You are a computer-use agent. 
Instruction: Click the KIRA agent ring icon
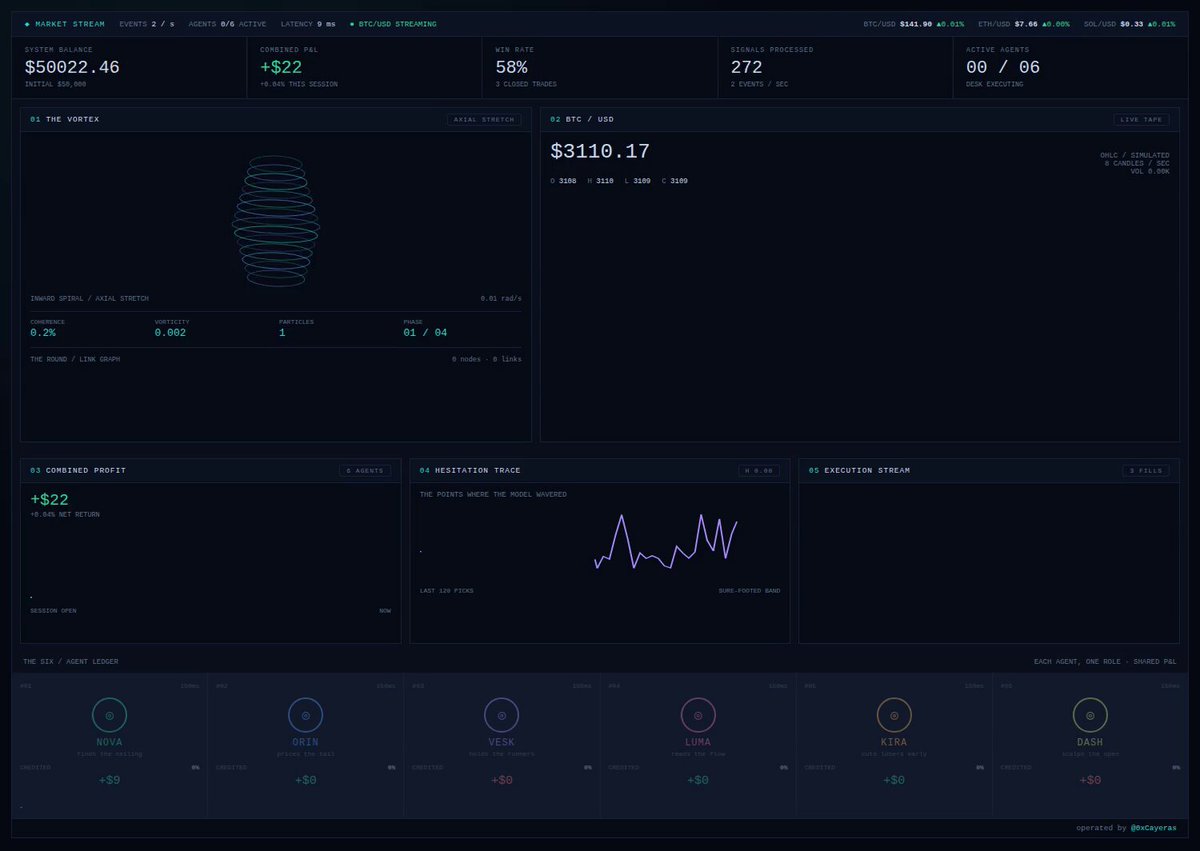(894, 715)
